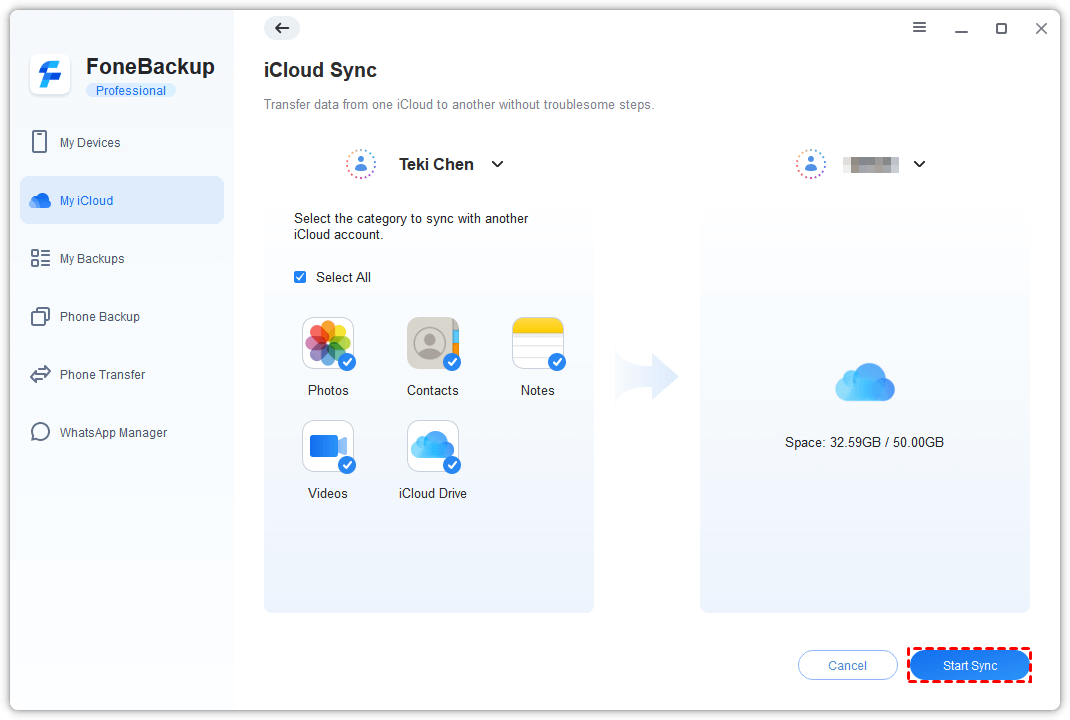This screenshot has height=720, width=1070.
Task: Click the My Devices phone icon
Action: [40, 142]
